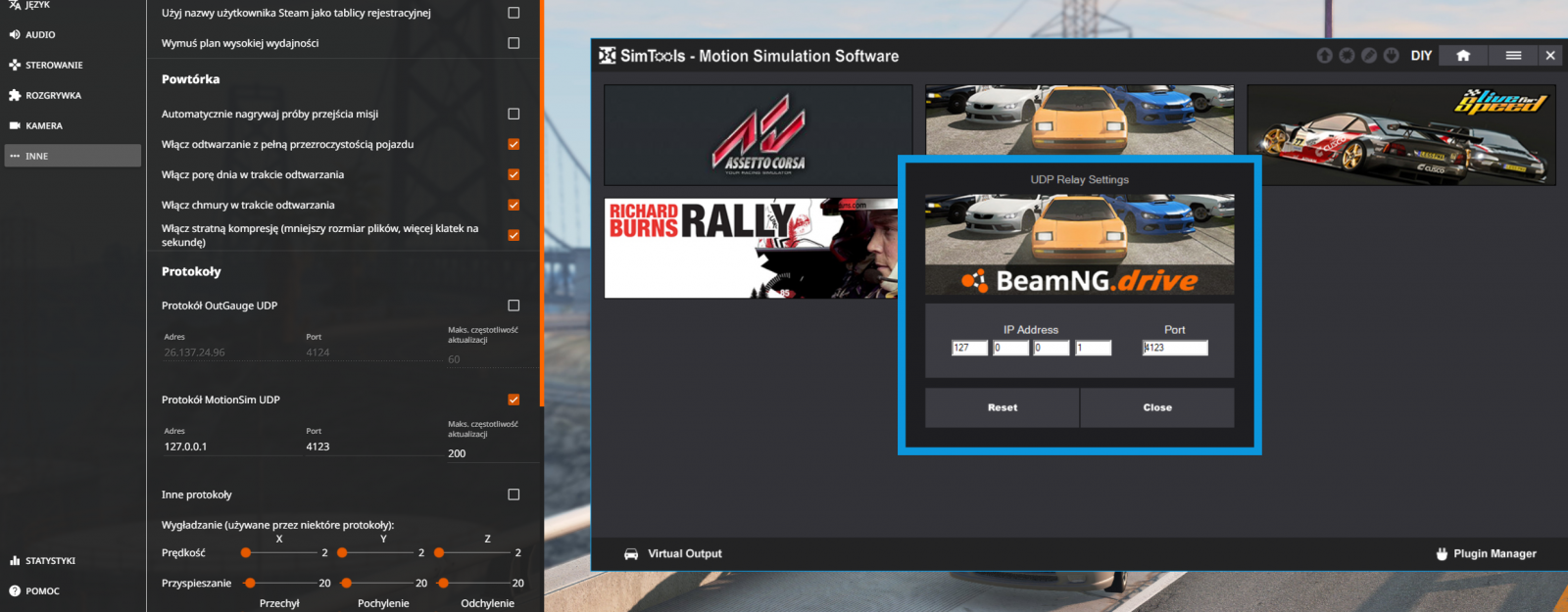Adjust the Przyspieszanie Y slider
This screenshot has height=612, width=1568.
(x=377, y=584)
